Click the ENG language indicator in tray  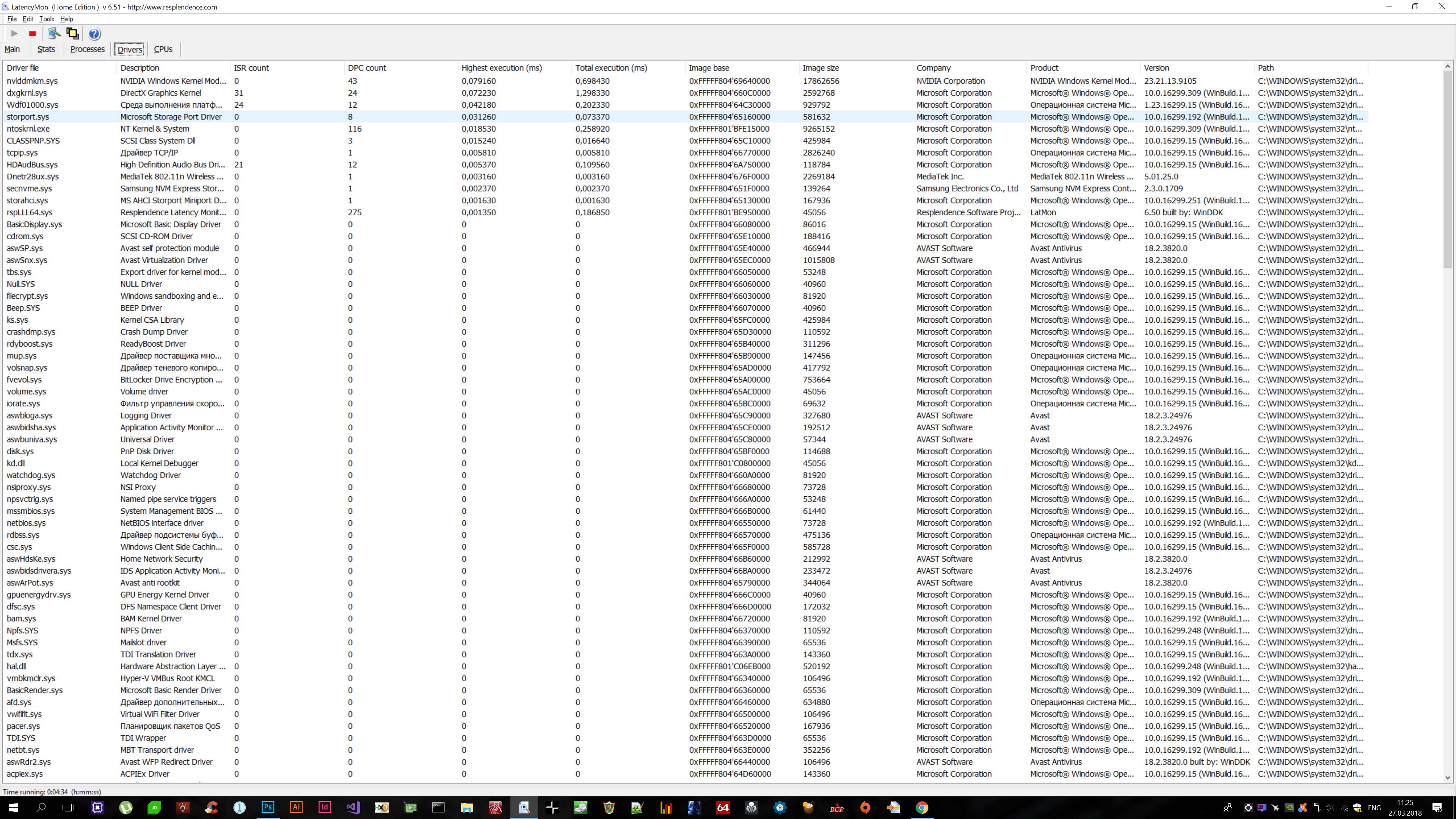(x=1374, y=808)
